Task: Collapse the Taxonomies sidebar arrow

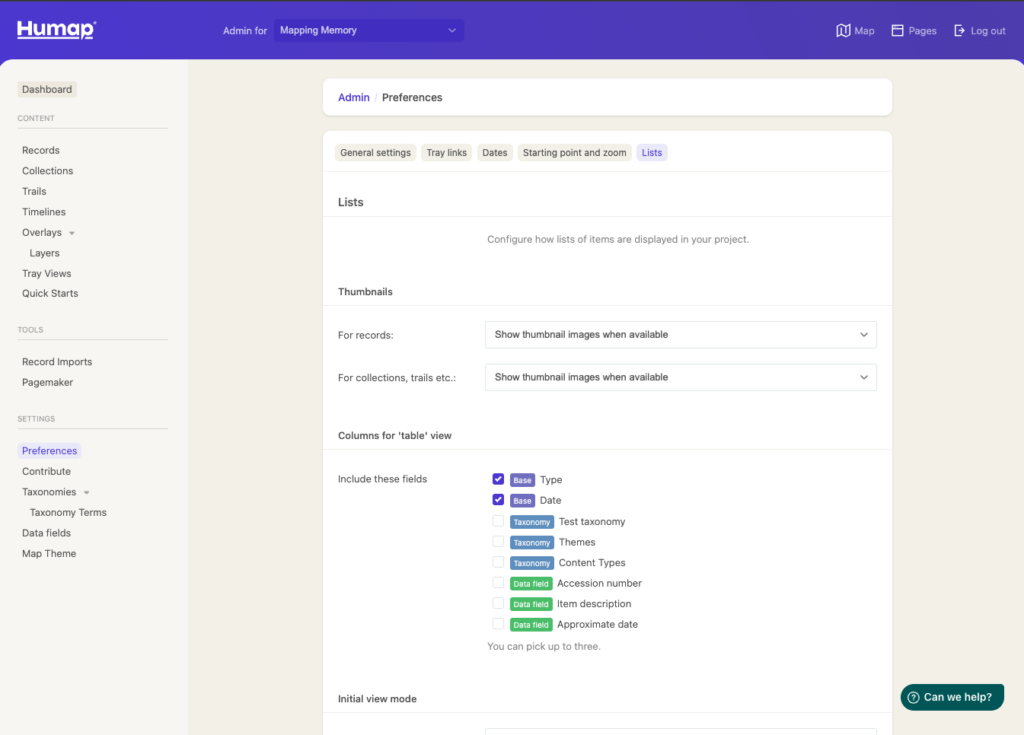Action: tap(86, 493)
